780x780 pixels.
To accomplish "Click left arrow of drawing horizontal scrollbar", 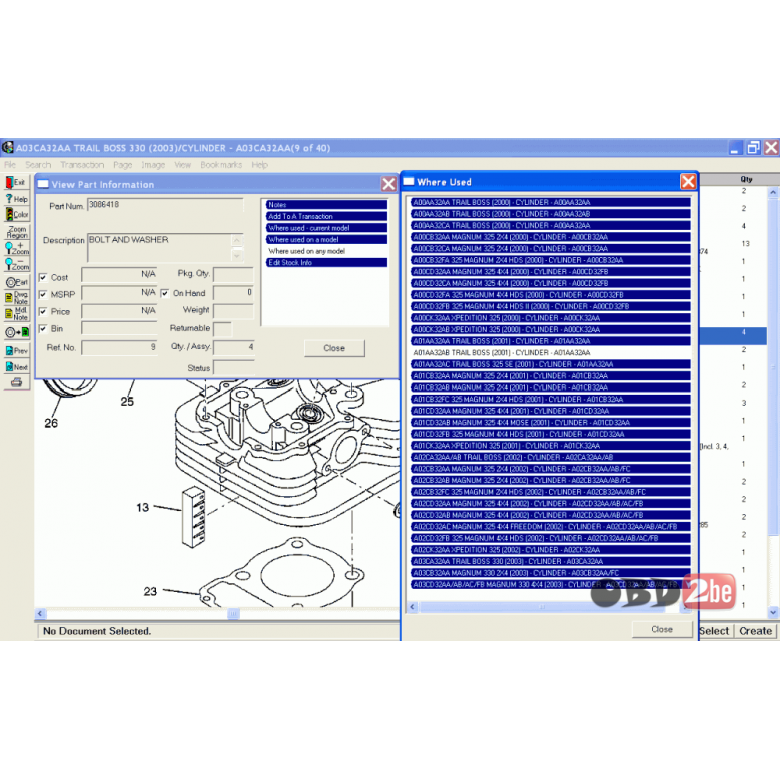I will (x=40, y=613).
